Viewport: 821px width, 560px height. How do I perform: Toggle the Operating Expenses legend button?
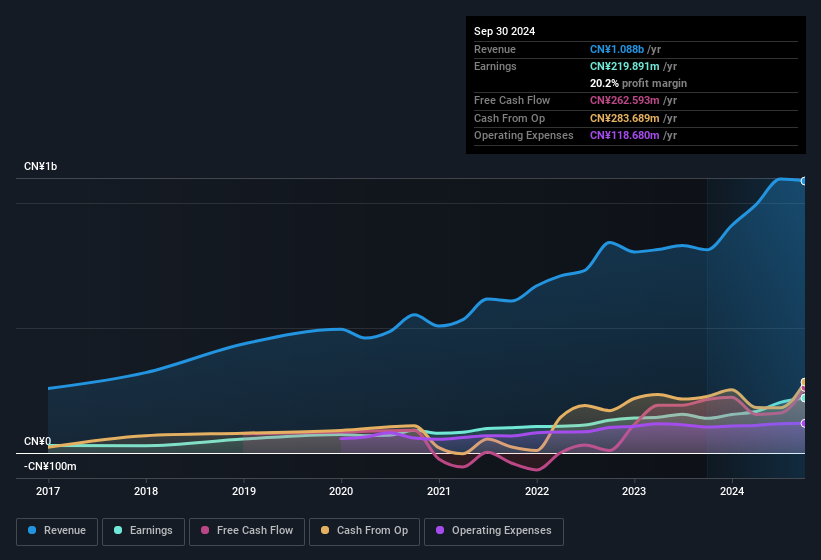point(494,531)
